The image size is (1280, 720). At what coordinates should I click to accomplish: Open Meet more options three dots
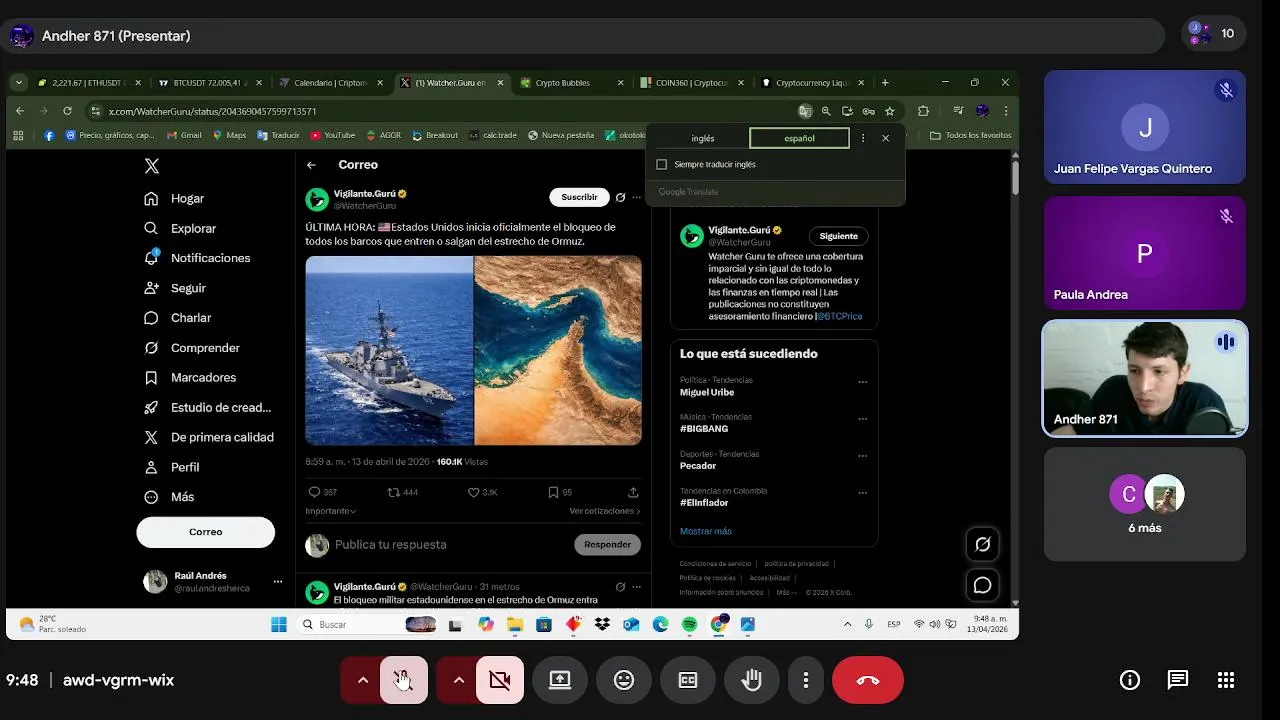[806, 680]
